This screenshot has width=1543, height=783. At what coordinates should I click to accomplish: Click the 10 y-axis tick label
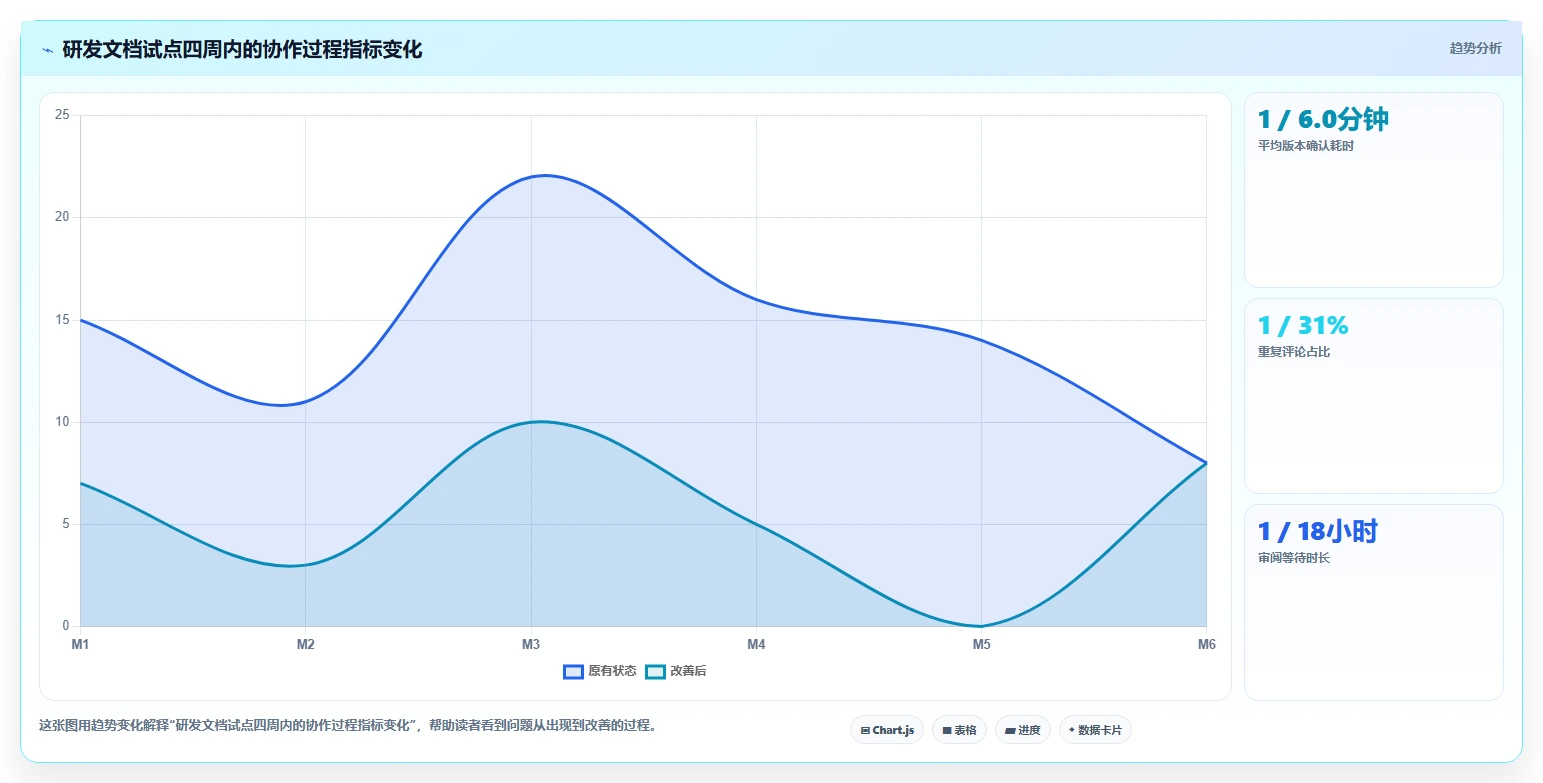coord(62,422)
